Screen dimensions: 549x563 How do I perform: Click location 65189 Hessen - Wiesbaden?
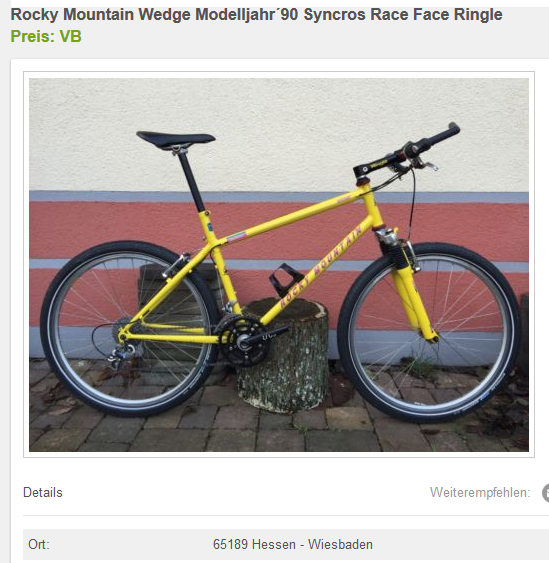tap(293, 544)
